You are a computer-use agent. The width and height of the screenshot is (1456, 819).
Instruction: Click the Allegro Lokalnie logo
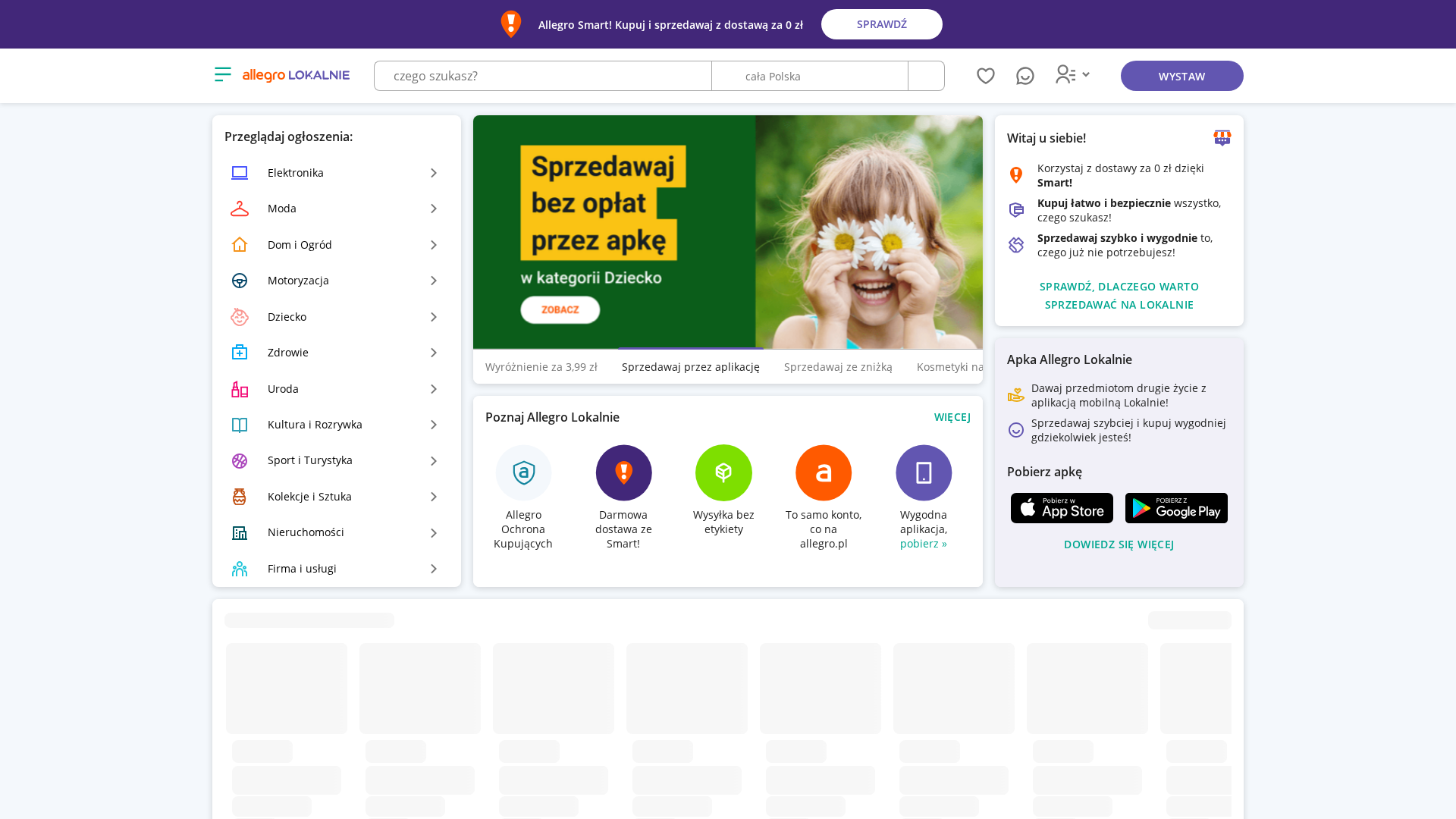tap(296, 75)
